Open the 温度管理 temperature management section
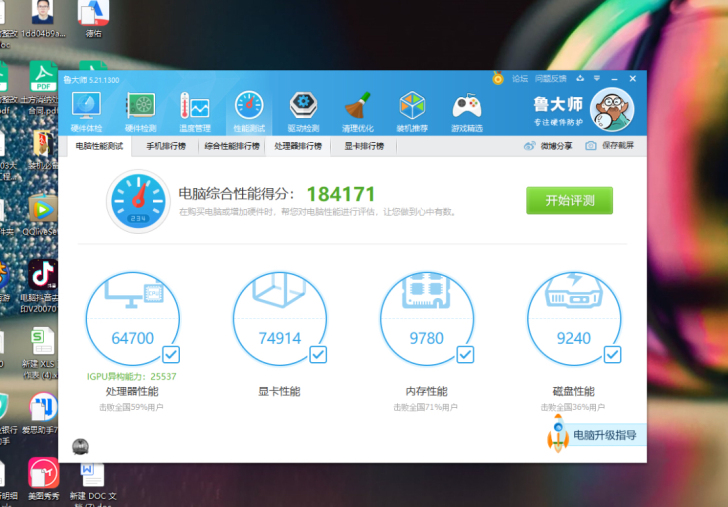 [195, 112]
